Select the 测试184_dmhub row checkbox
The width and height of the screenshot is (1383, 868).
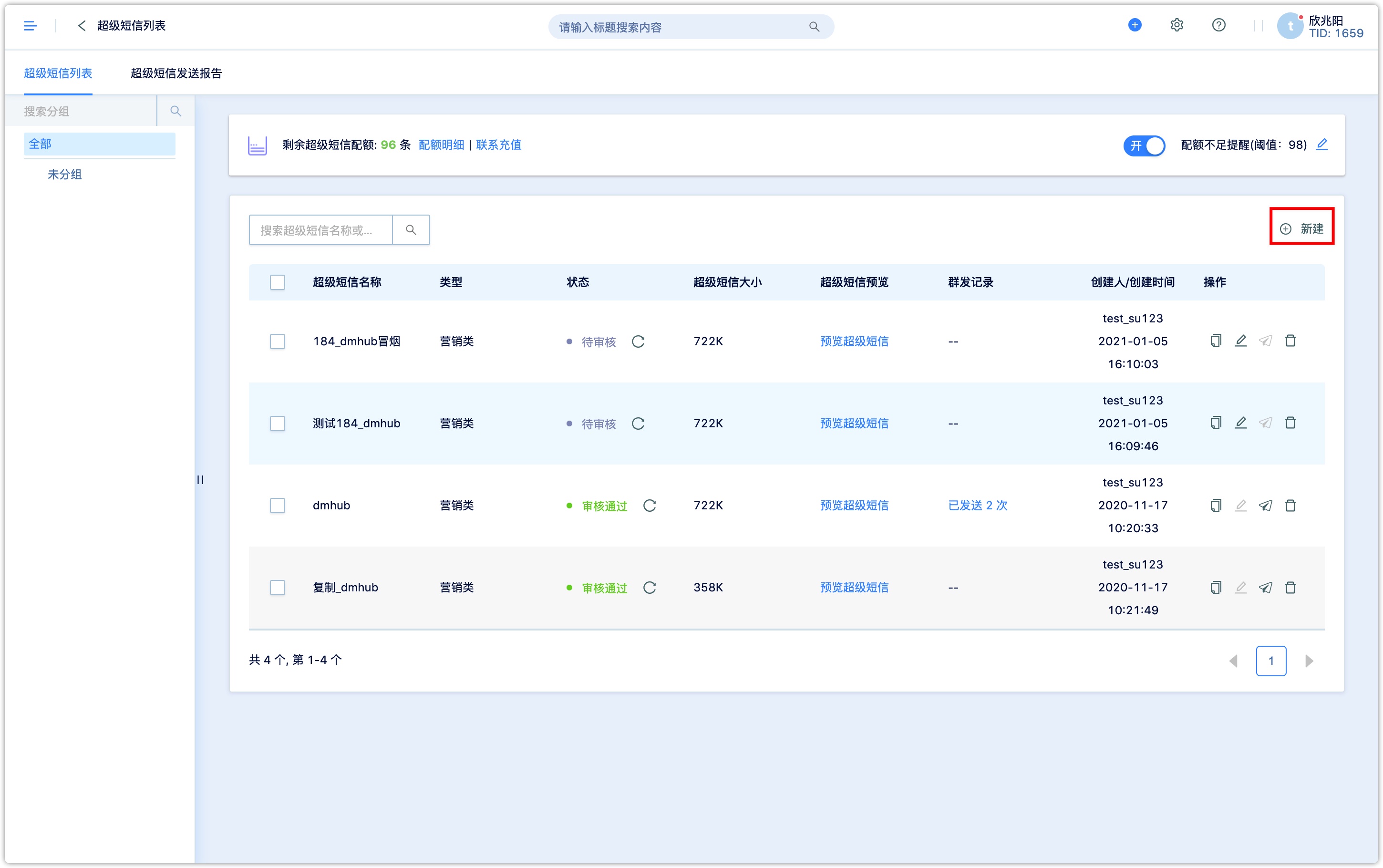point(277,424)
